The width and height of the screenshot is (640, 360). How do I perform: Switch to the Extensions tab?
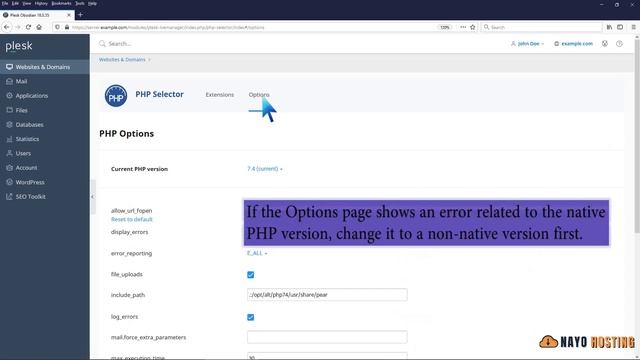coord(220,95)
